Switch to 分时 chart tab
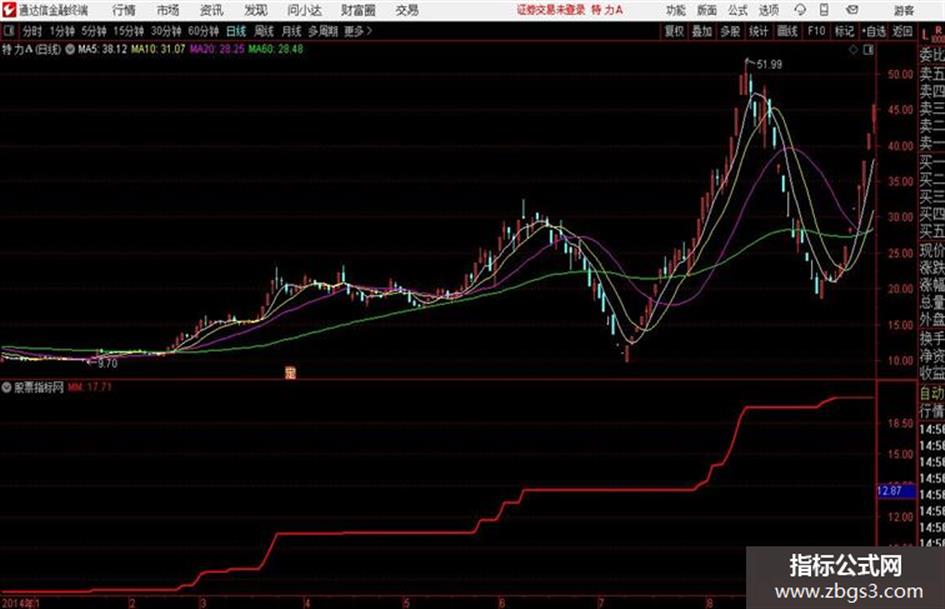Screen dimensions: 945x609 [33, 31]
